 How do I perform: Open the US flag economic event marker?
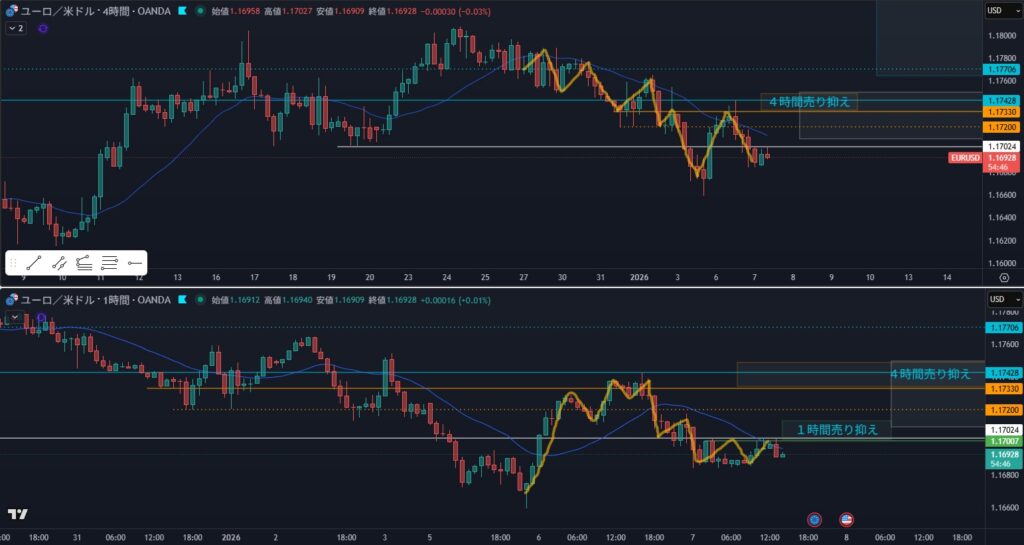[x=846, y=519]
